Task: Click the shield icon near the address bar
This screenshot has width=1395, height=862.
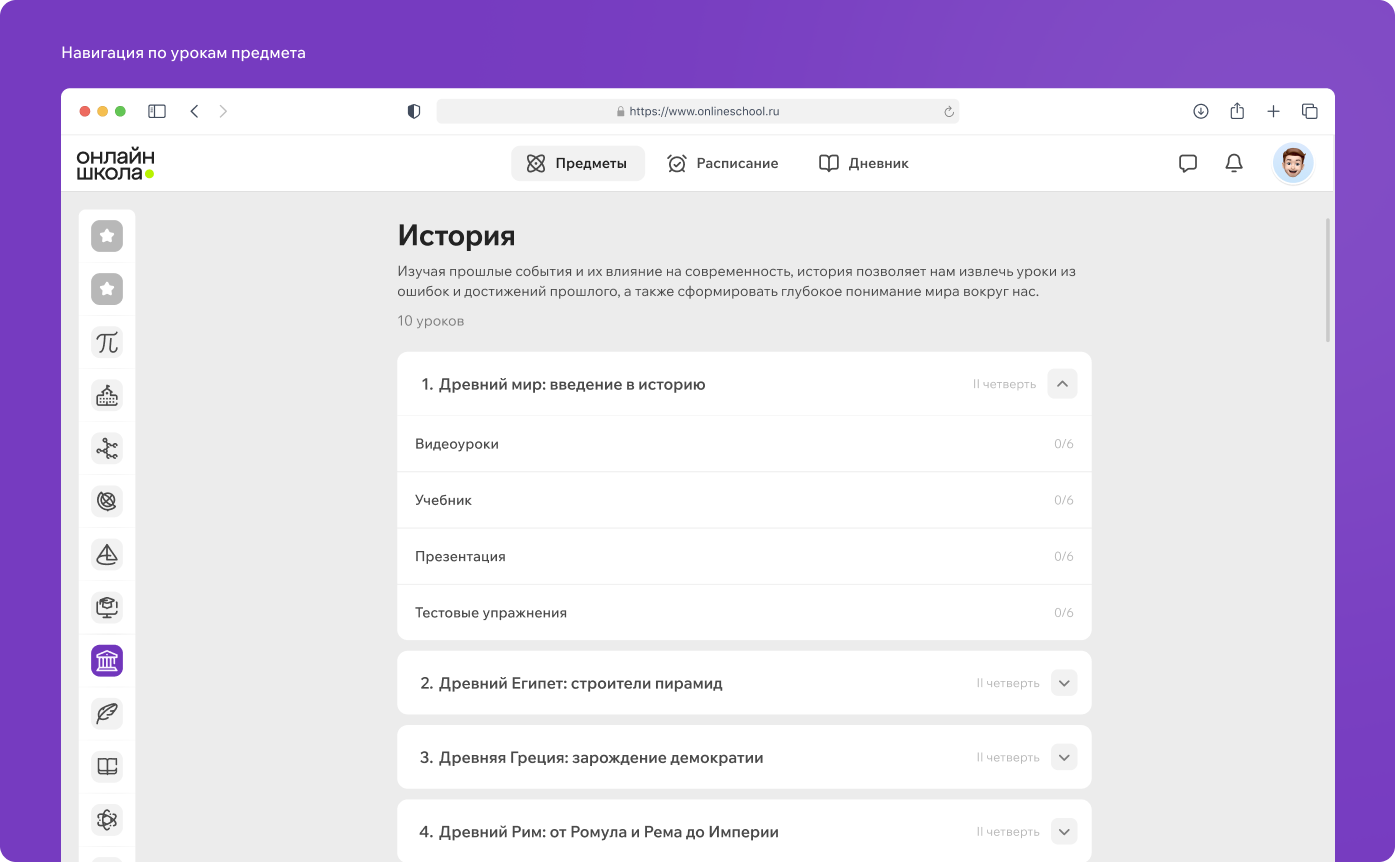Action: pyautogui.click(x=413, y=111)
